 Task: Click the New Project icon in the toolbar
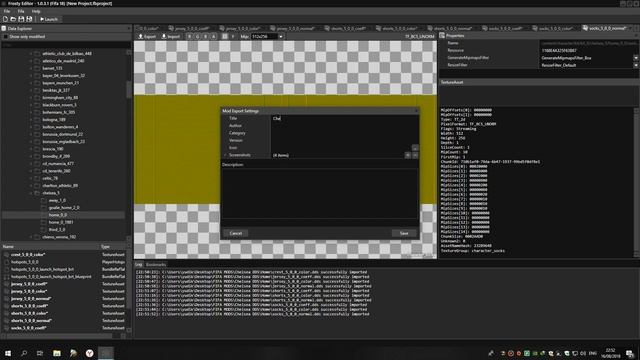pos(5,19)
